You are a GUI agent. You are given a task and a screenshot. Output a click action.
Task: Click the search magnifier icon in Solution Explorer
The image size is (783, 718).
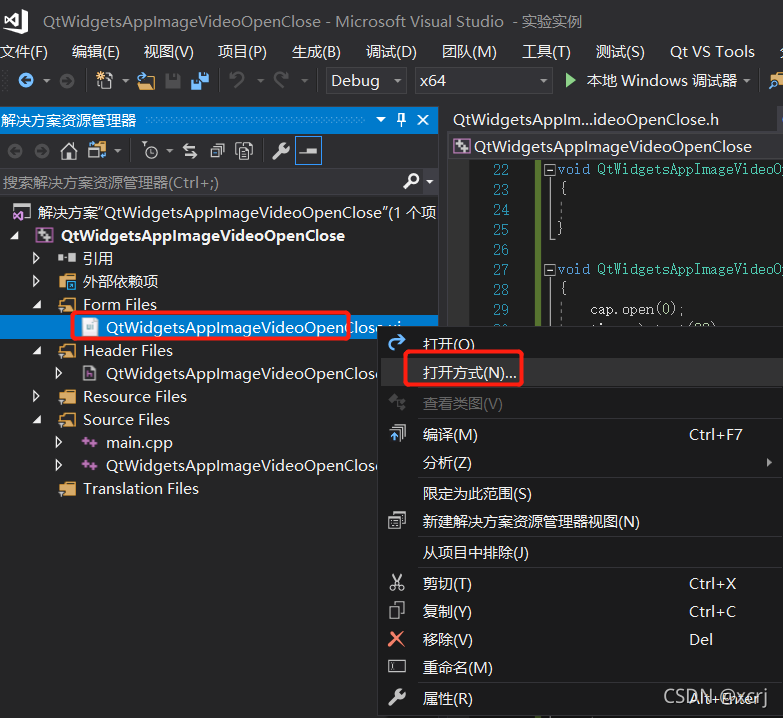click(x=411, y=181)
